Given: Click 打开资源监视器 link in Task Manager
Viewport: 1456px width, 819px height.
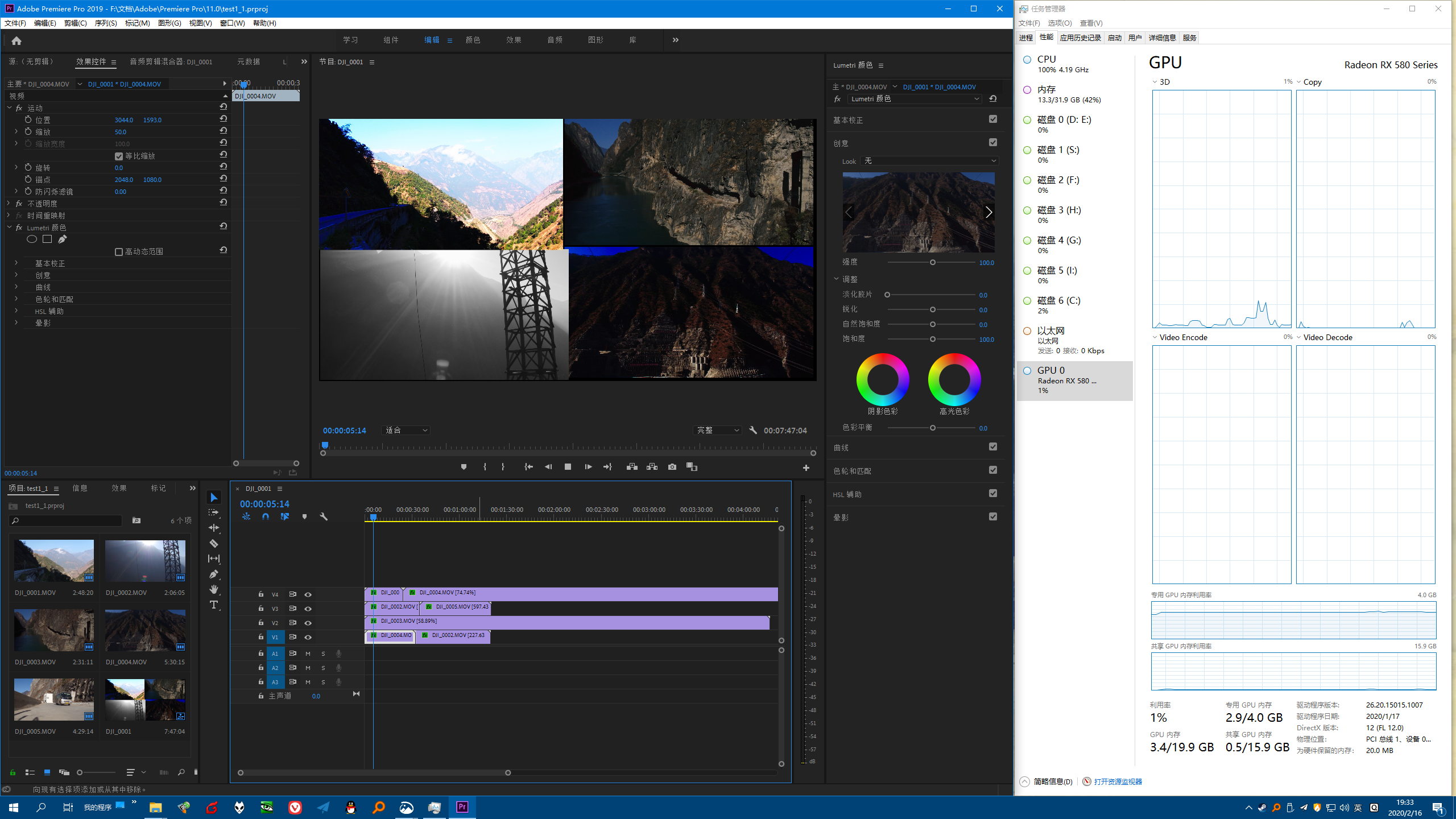Looking at the screenshot, I should coord(1118,781).
